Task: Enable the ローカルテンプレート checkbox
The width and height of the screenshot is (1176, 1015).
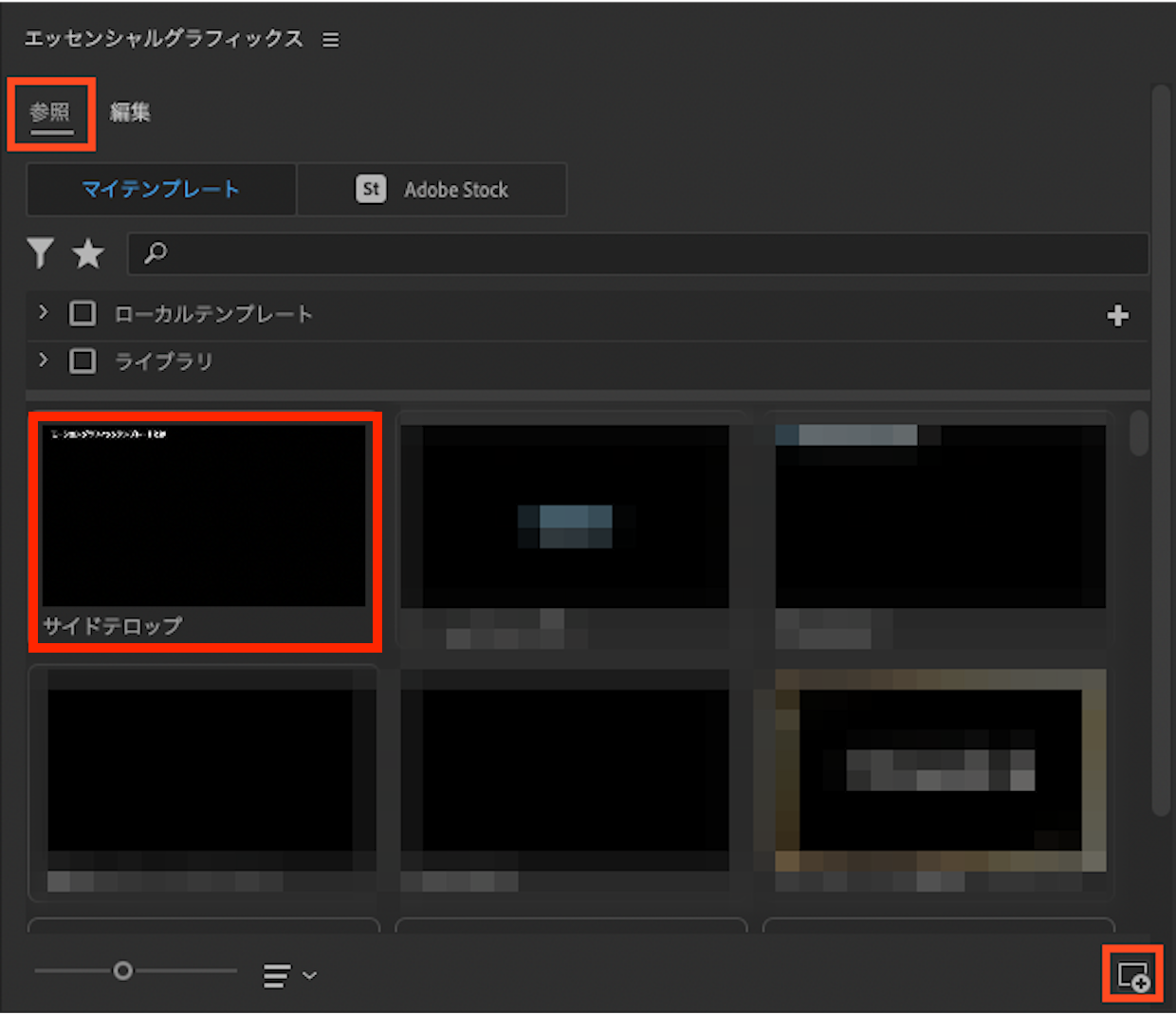Action: pyautogui.click(x=83, y=314)
